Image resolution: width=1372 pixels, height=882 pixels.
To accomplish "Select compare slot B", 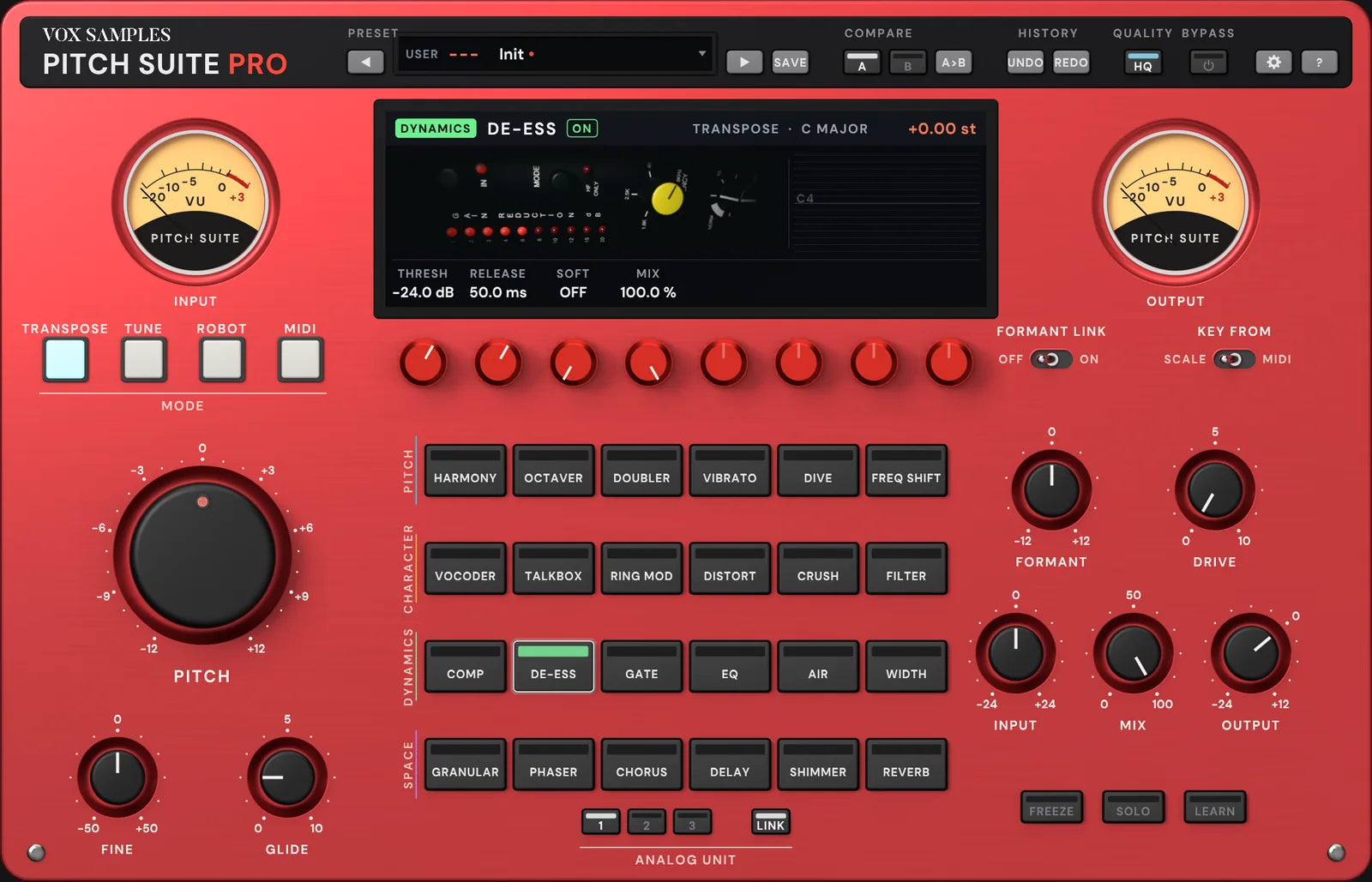I will point(907,63).
